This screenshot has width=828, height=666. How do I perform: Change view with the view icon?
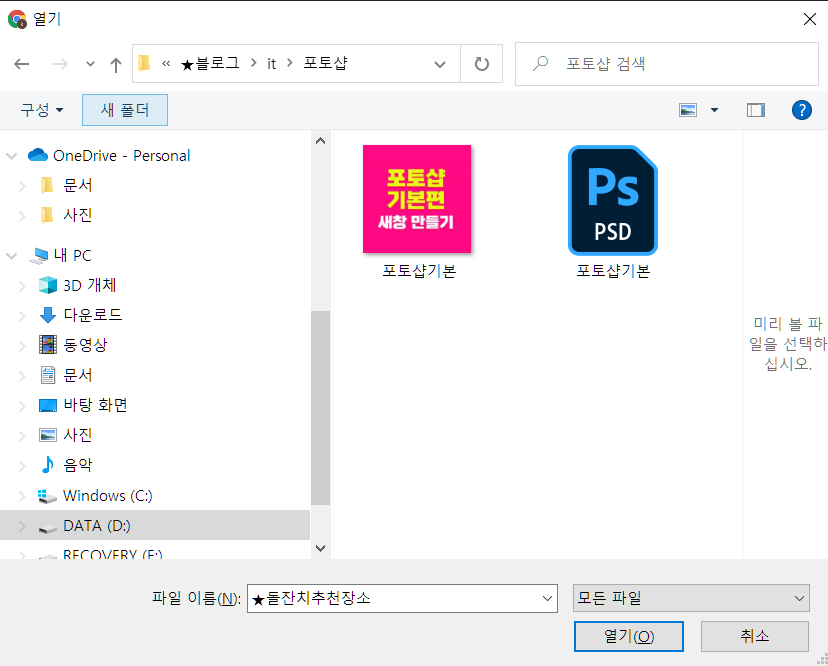[688, 110]
